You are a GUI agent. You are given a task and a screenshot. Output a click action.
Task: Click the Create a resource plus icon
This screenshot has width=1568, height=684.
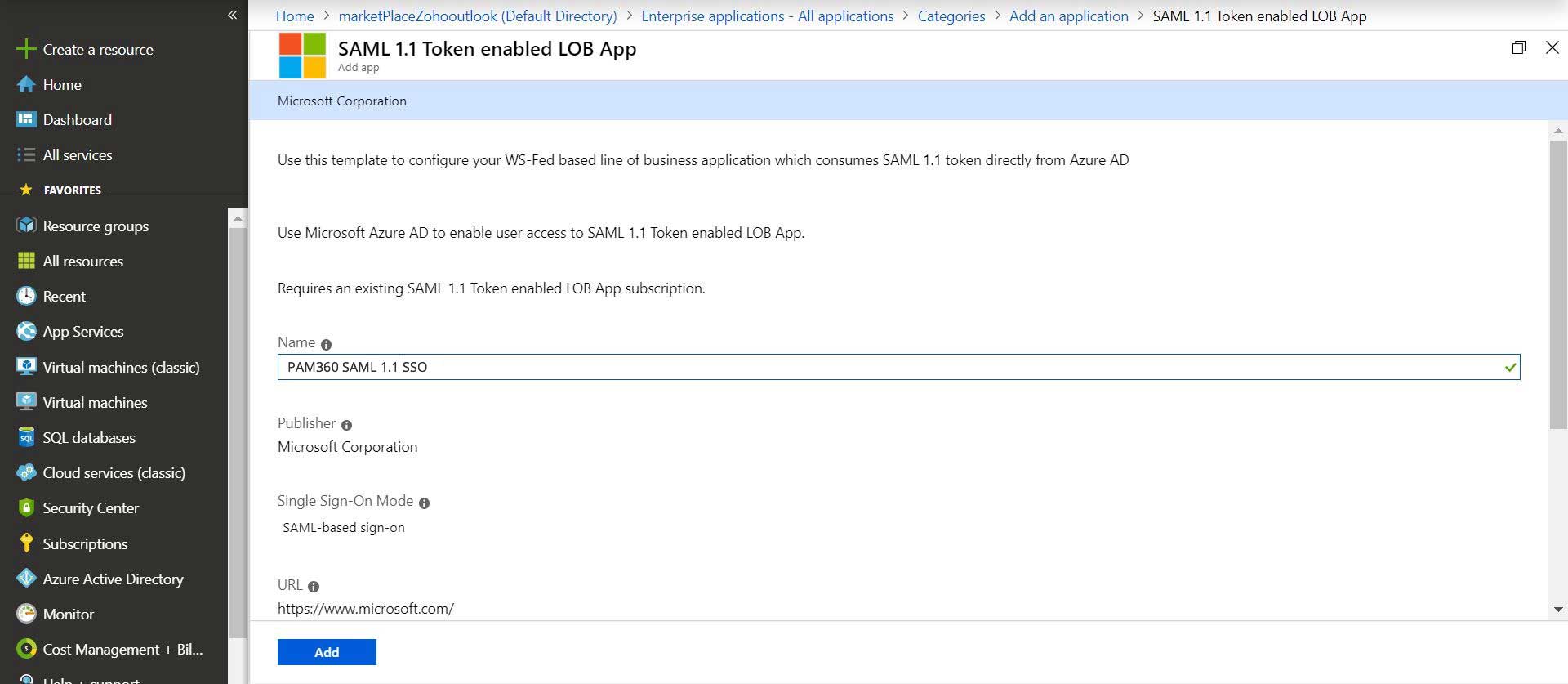(x=26, y=49)
